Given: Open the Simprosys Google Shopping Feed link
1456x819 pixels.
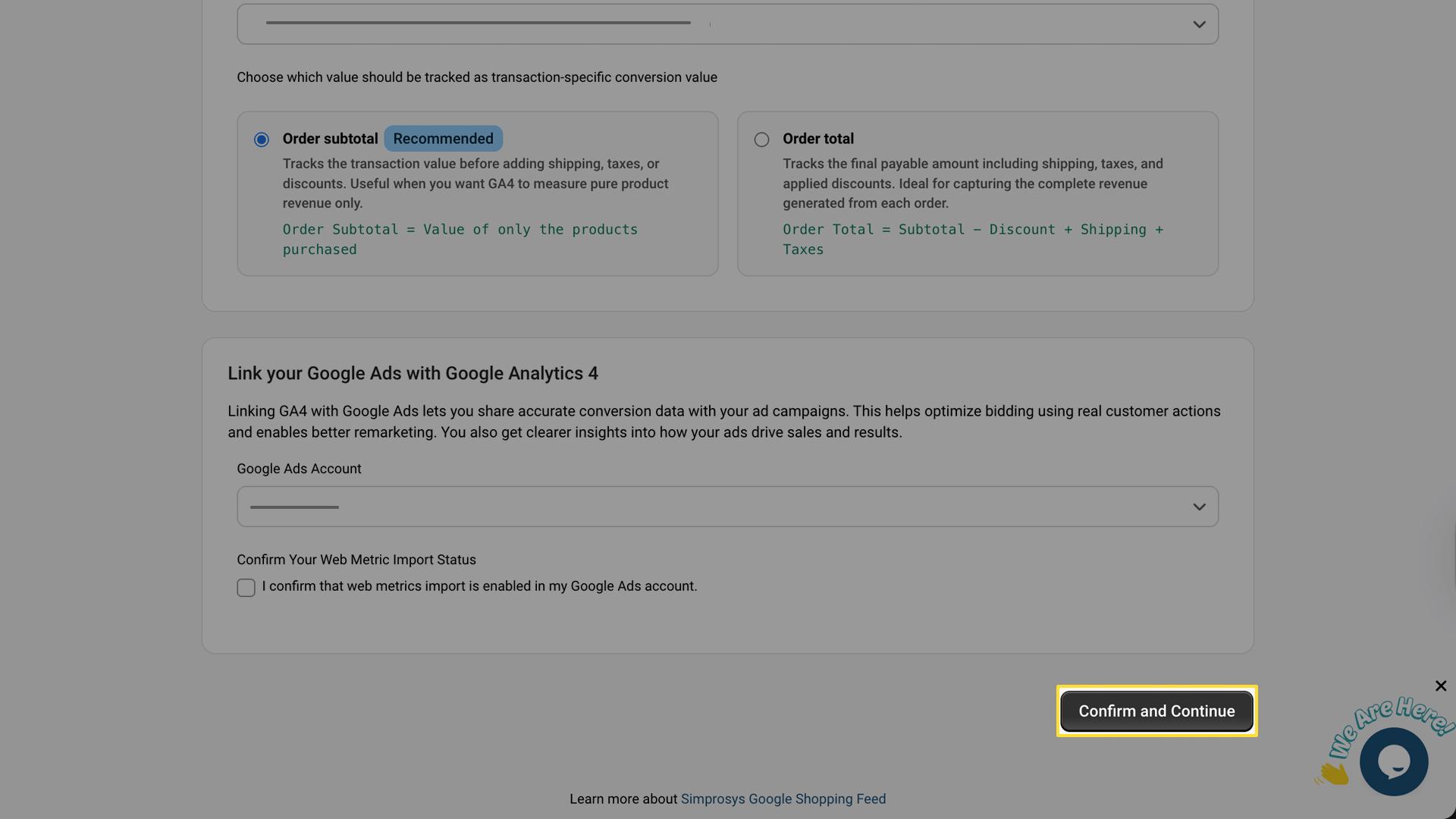Looking at the screenshot, I should coord(783,799).
